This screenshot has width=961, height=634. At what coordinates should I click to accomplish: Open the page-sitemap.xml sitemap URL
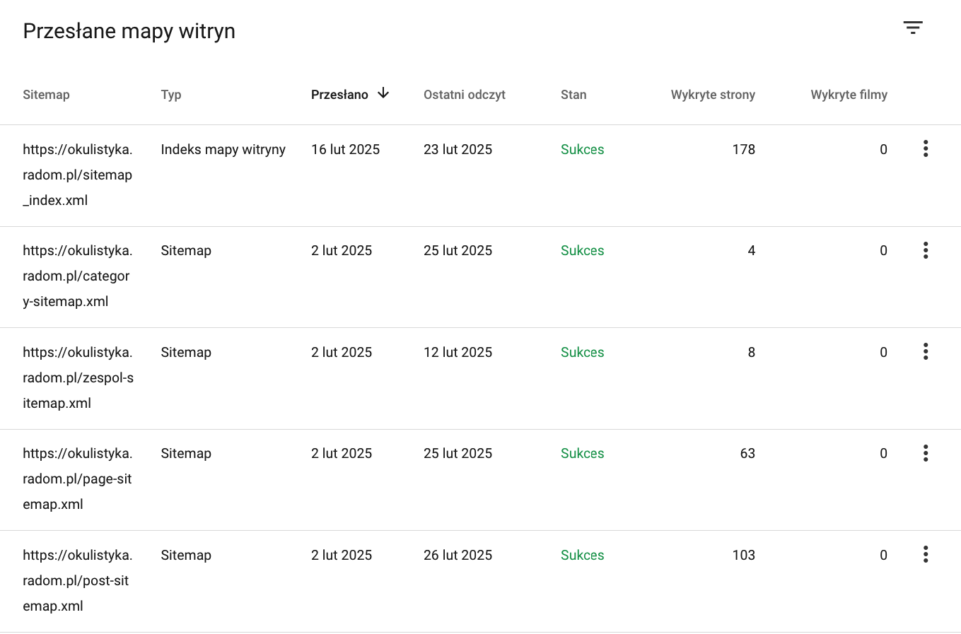[x=77, y=479]
